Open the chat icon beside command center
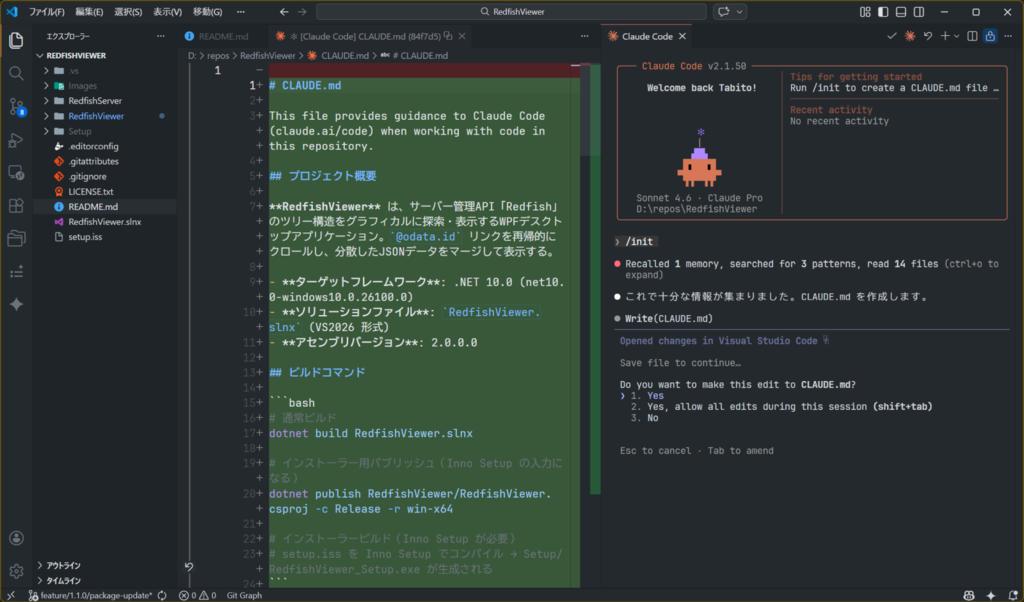Viewport: 1024px width, 602px height. 724,12
